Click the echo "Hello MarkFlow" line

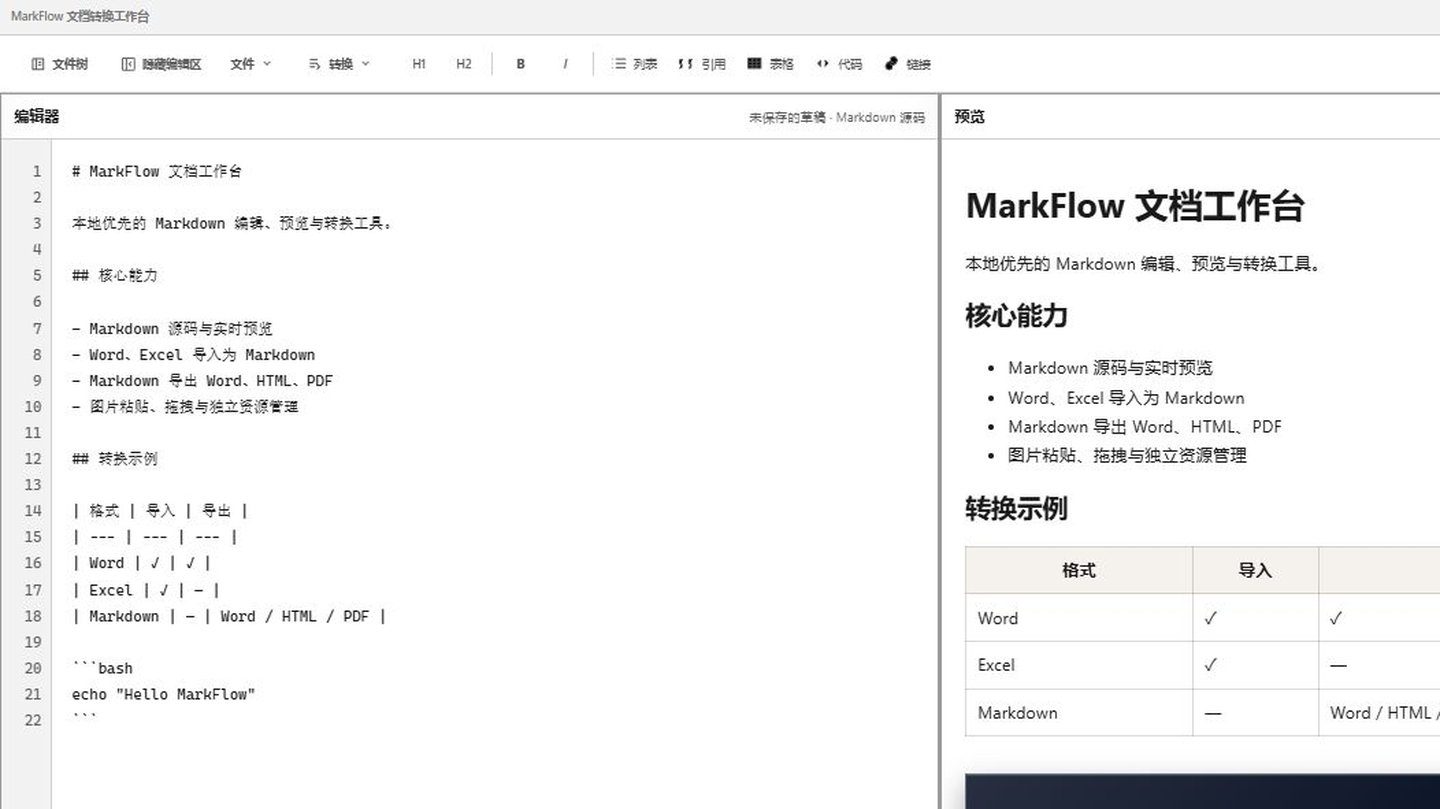tap(164, 694)
